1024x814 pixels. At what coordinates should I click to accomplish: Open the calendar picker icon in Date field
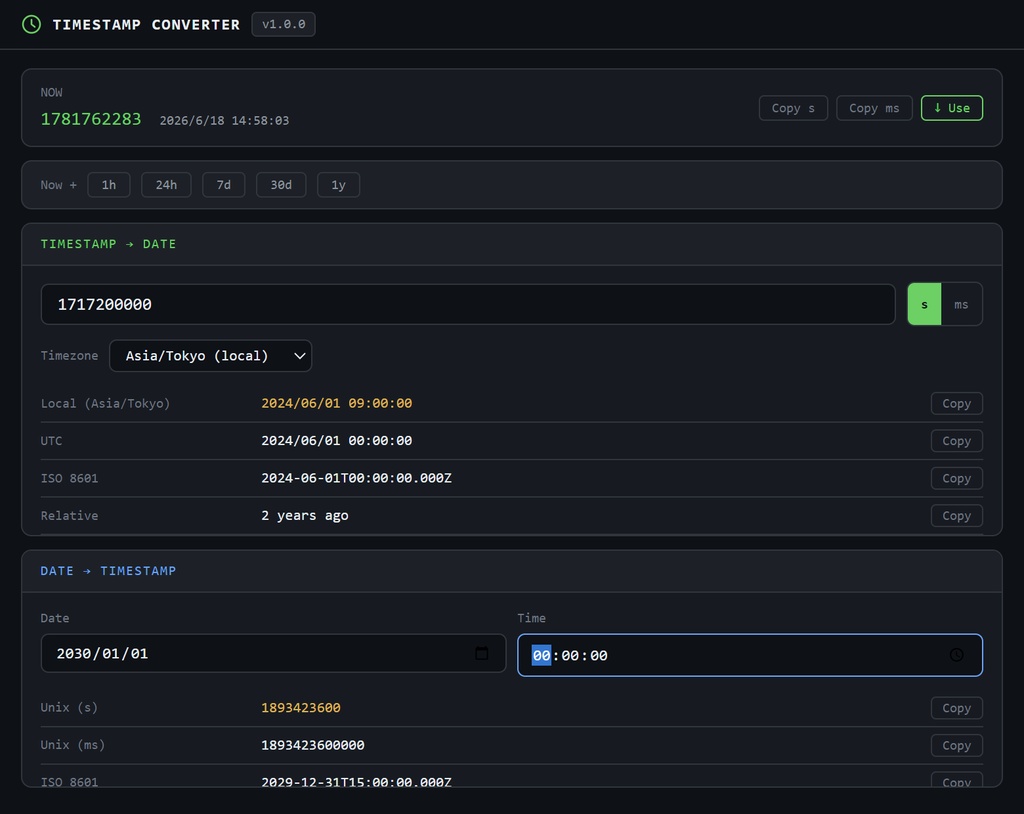(x=481, y=653)
